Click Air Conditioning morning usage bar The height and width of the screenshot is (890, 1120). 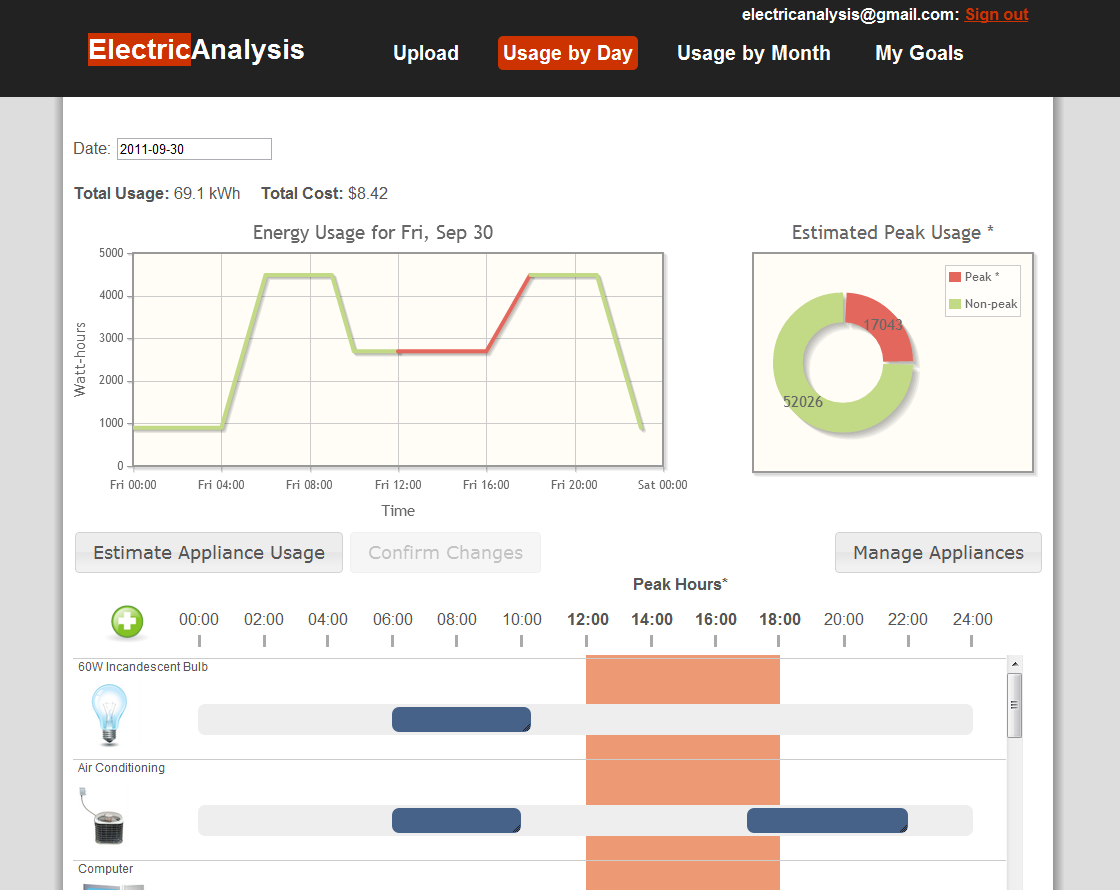pos(456,820)
